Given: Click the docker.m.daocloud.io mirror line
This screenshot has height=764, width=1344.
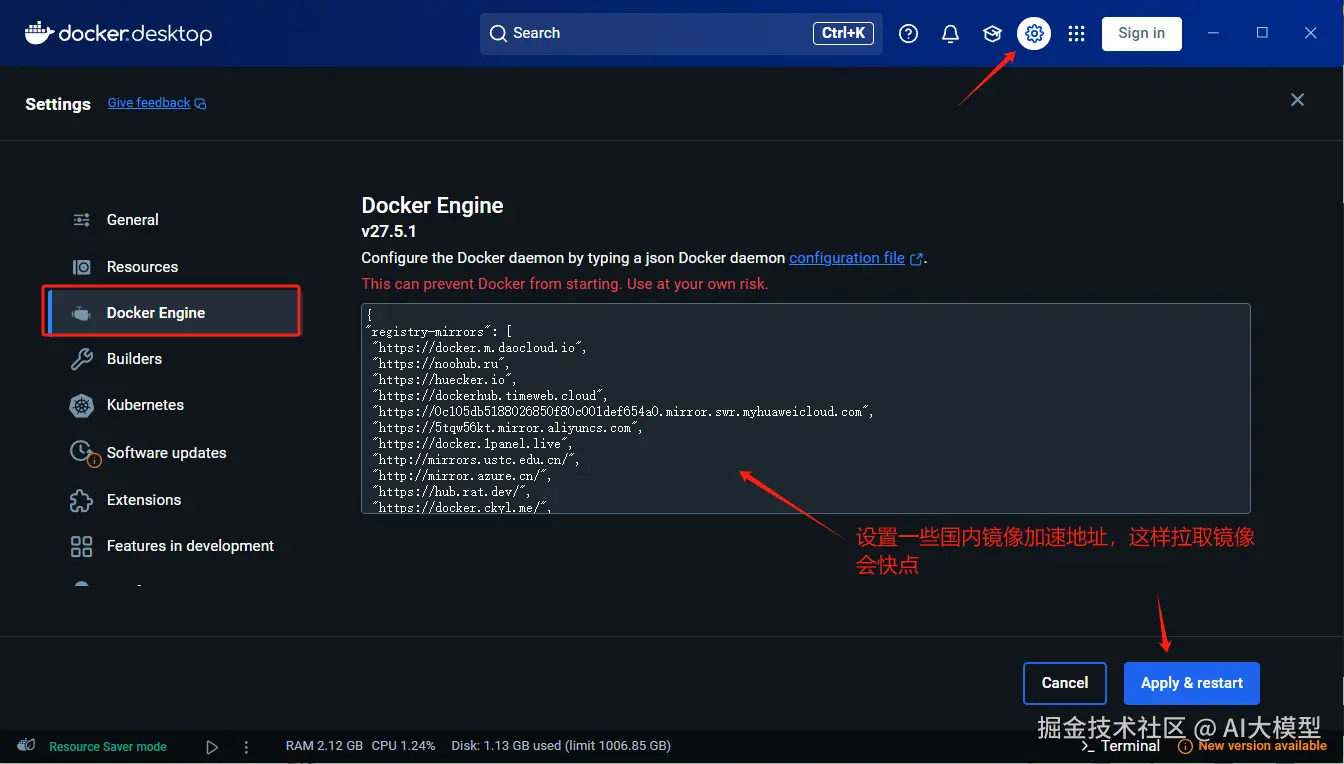Looking at the screenshot, I should [x=479, y=348].
